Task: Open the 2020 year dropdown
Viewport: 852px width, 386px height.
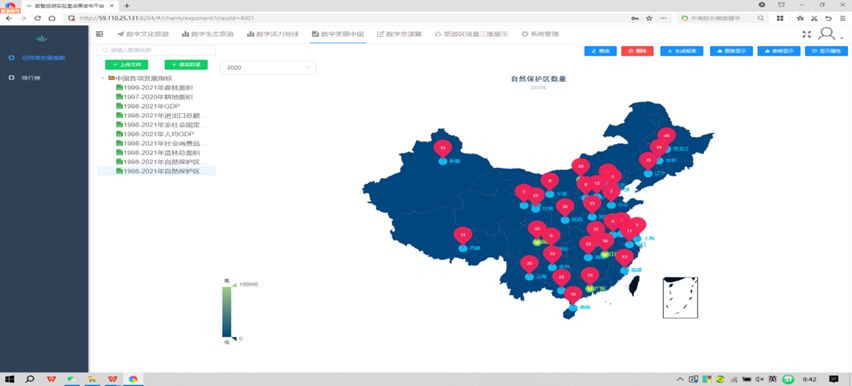Action: pyautogui.click(x=268, y=67)
